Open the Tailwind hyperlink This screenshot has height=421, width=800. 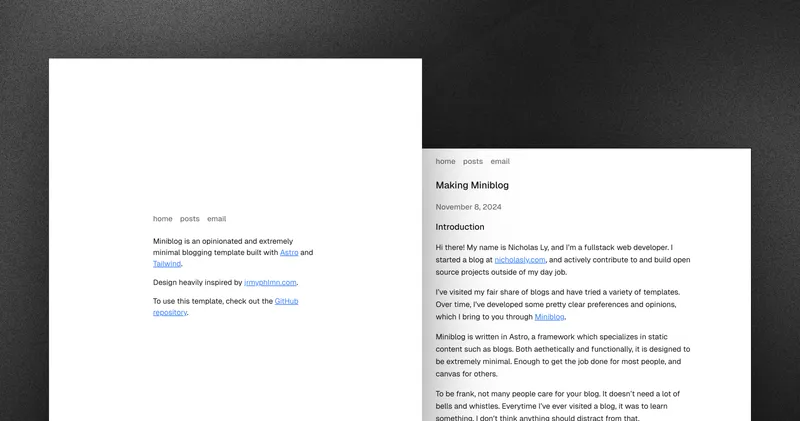167,264
